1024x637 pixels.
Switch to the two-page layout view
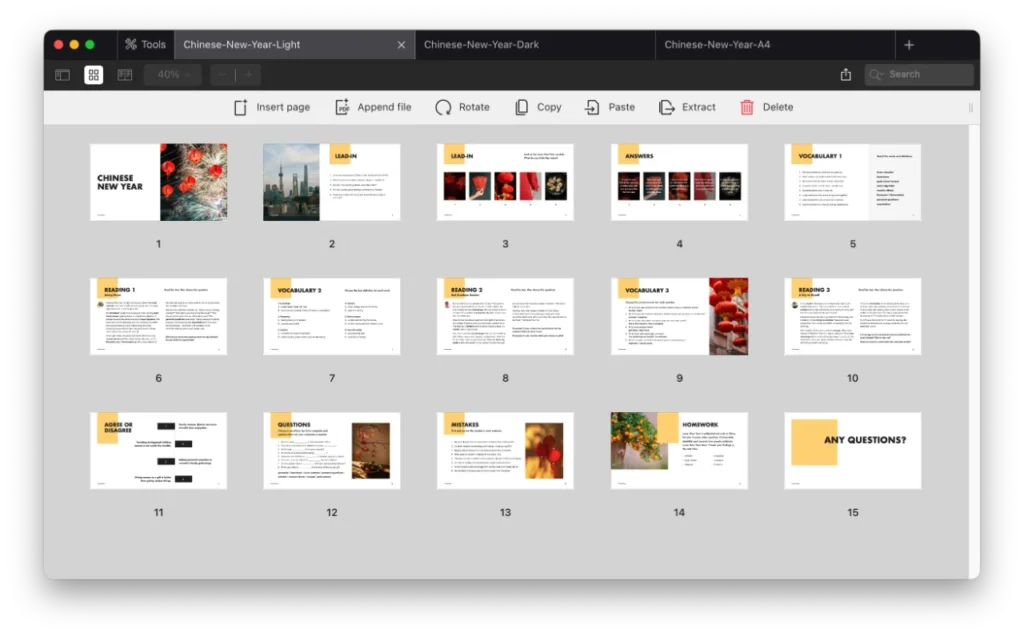coord(124,75)
